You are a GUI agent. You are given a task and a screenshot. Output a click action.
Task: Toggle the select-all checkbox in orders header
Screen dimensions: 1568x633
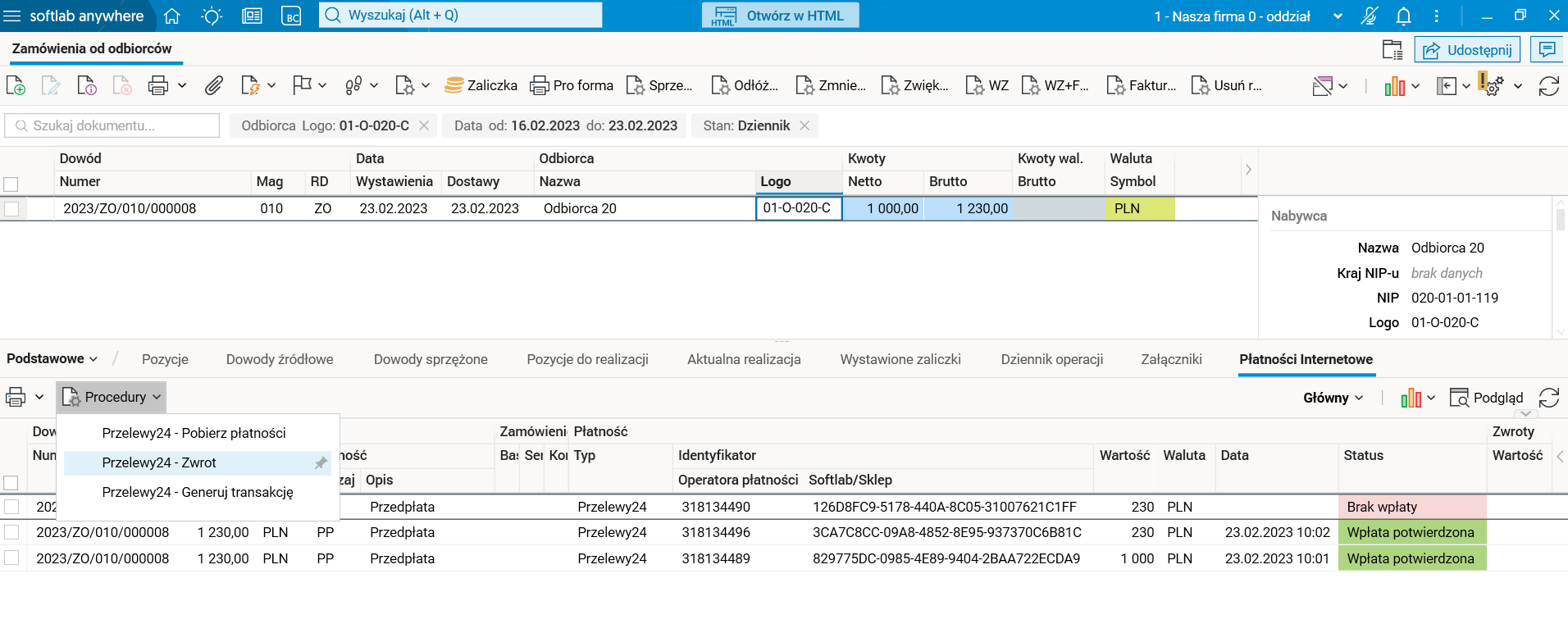pyautogui.click(x=11, y=184)
